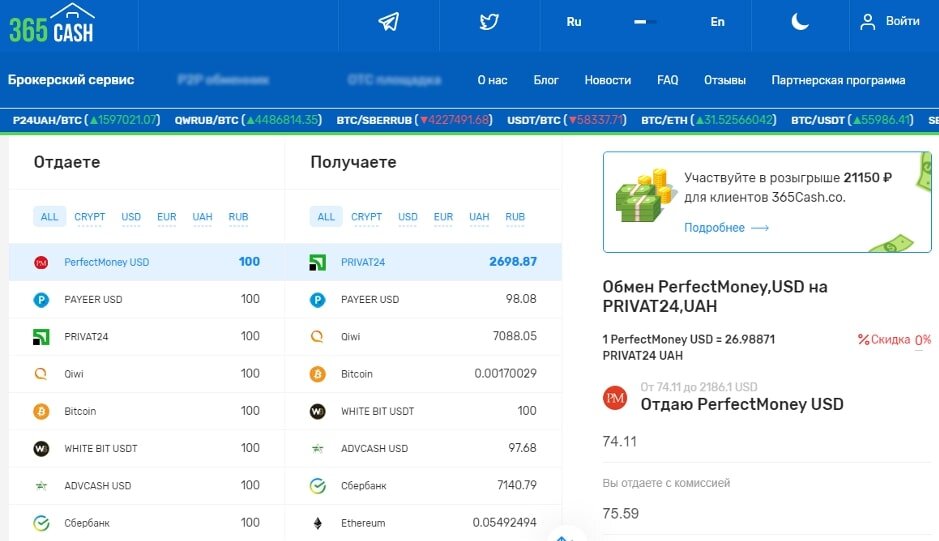The image size is (939, 541).
Task: Click Bitcoin icon in Отдаете list
Action: point(41,412)
